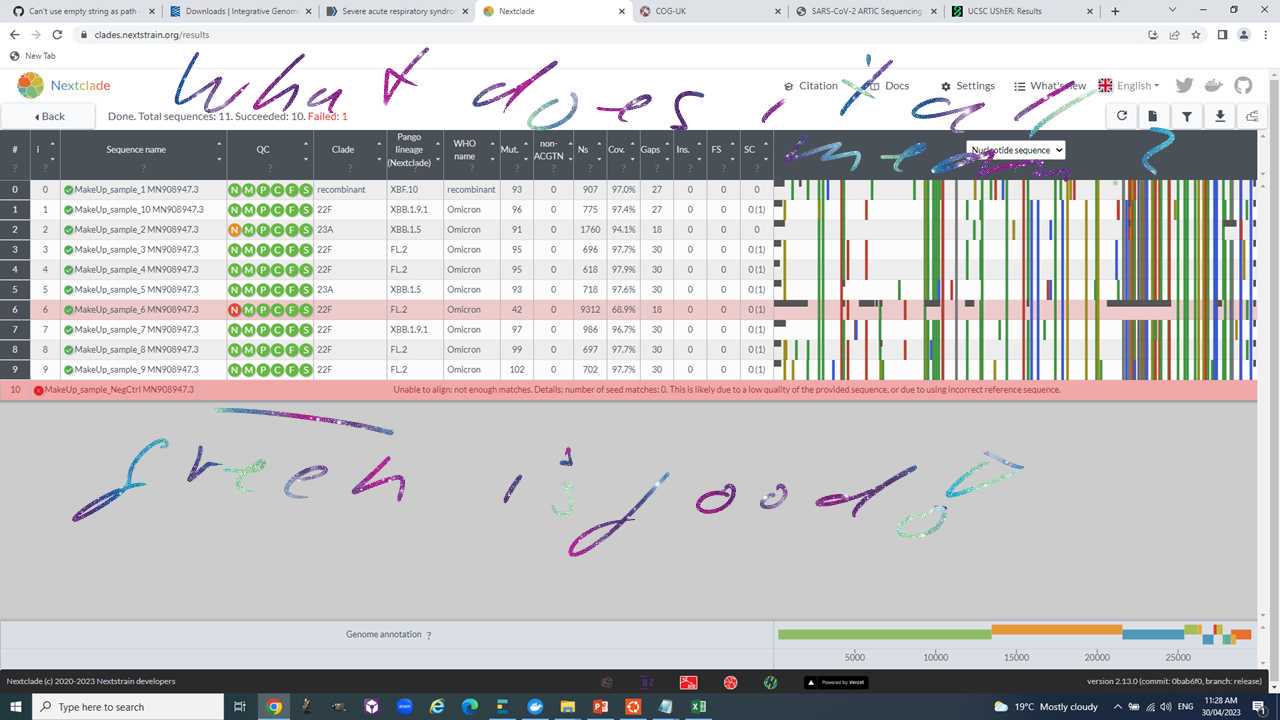Open the Nextclade GitHub icon link
The image size is (1280, 720).
pyautogui.click(x=1243, y=86)
